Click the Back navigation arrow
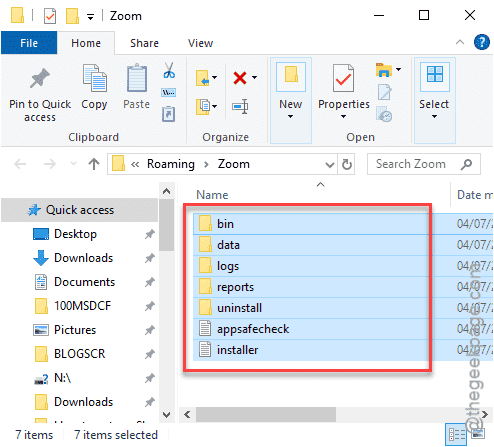 (20, 164)
